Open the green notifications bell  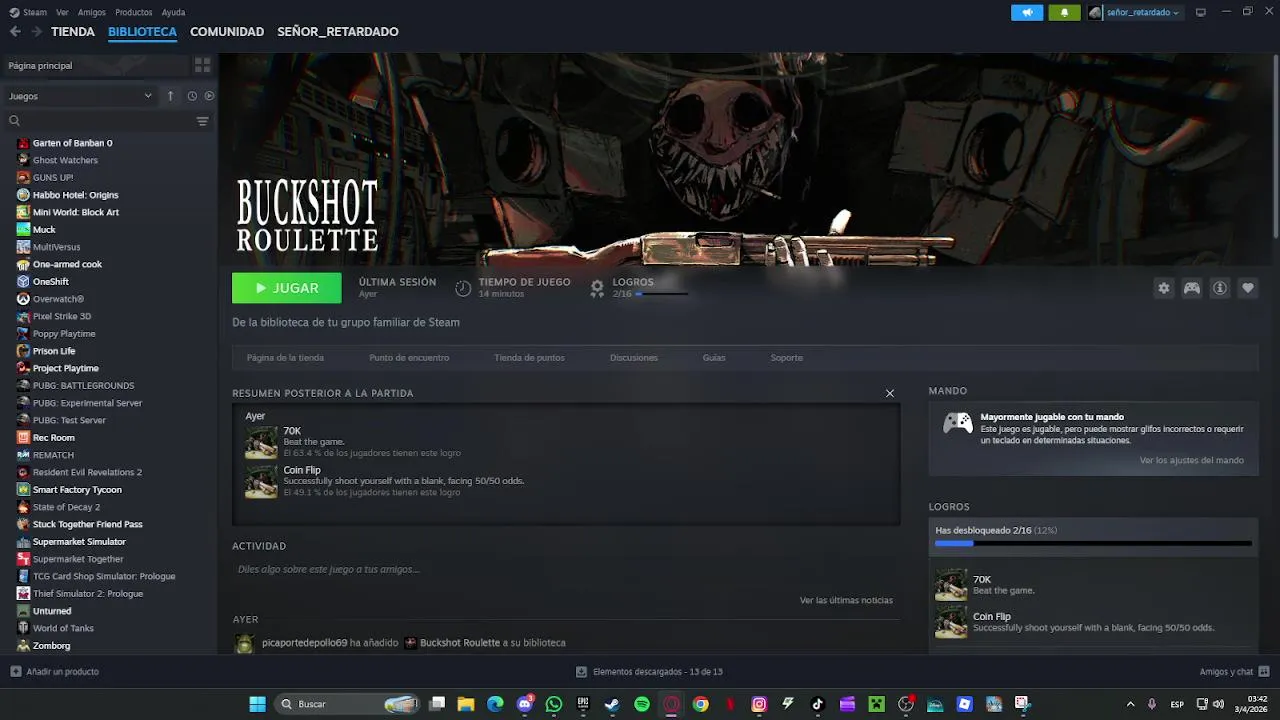1064,12
